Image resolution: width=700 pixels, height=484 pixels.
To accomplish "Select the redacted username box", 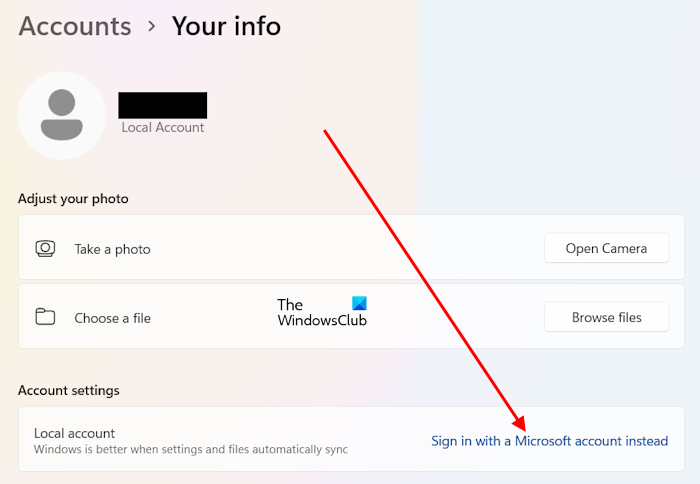I will 162,105.
